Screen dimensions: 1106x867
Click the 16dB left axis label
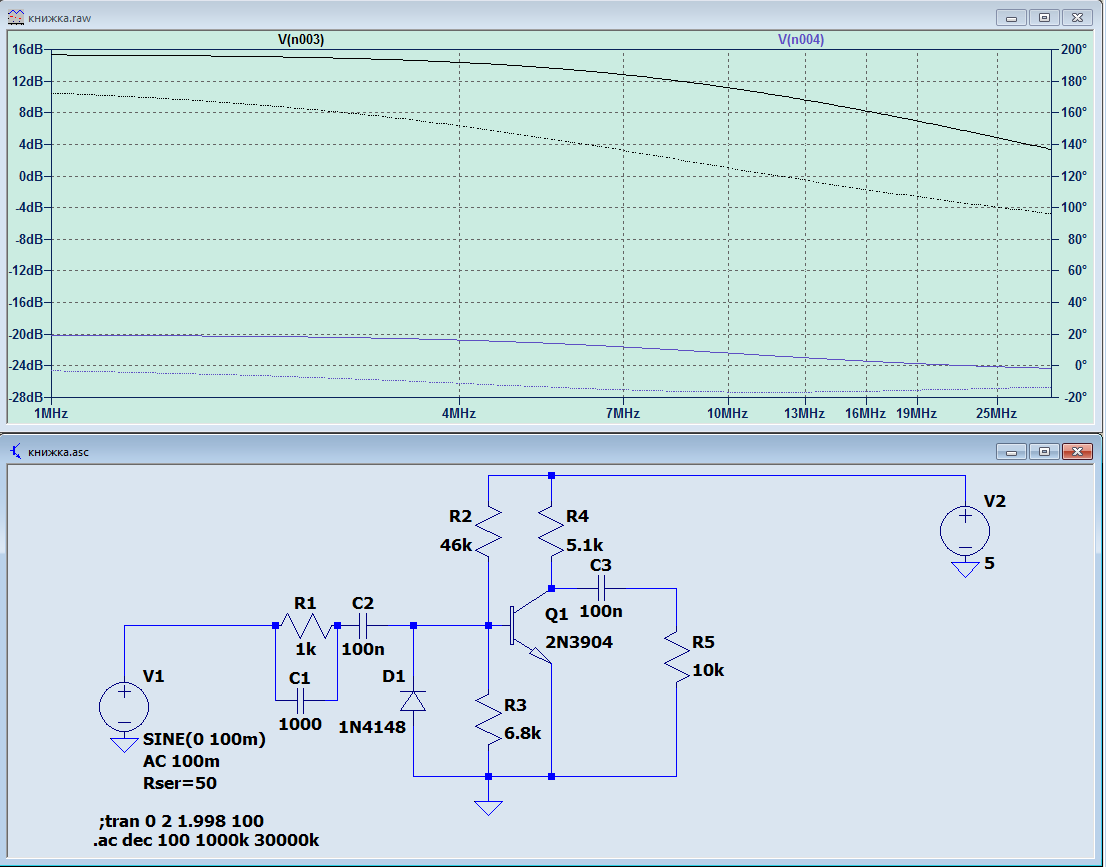point(28,49)
